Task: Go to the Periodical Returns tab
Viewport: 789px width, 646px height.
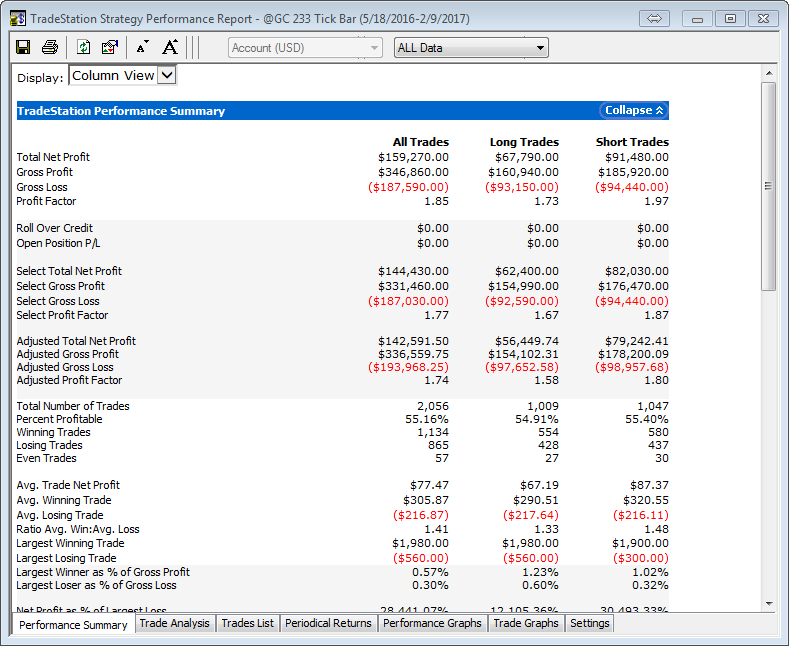Action: (328, 623)
